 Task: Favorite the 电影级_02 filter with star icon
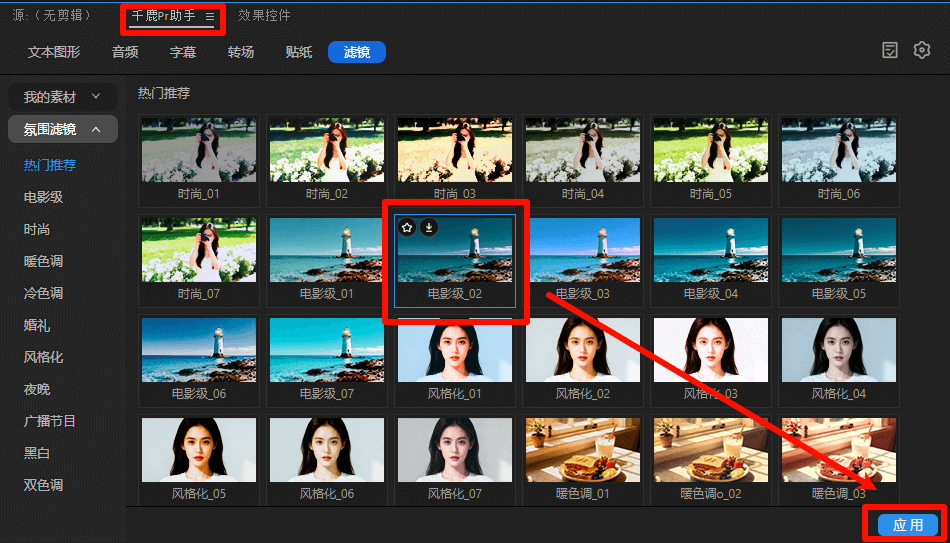(408, 228)
